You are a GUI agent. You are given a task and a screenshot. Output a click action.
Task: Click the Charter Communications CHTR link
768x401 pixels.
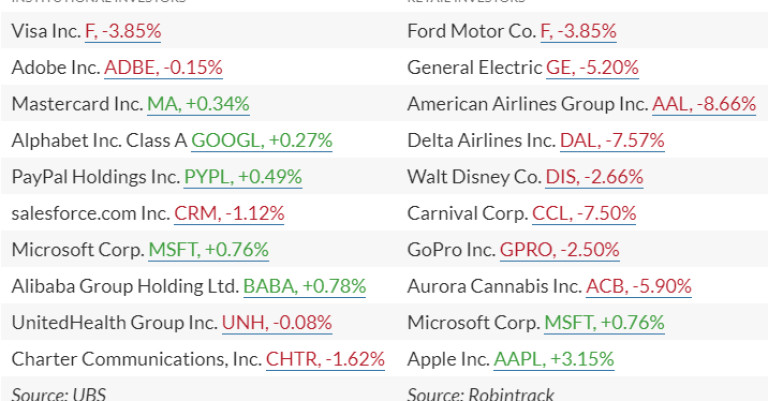pos(325,359)
